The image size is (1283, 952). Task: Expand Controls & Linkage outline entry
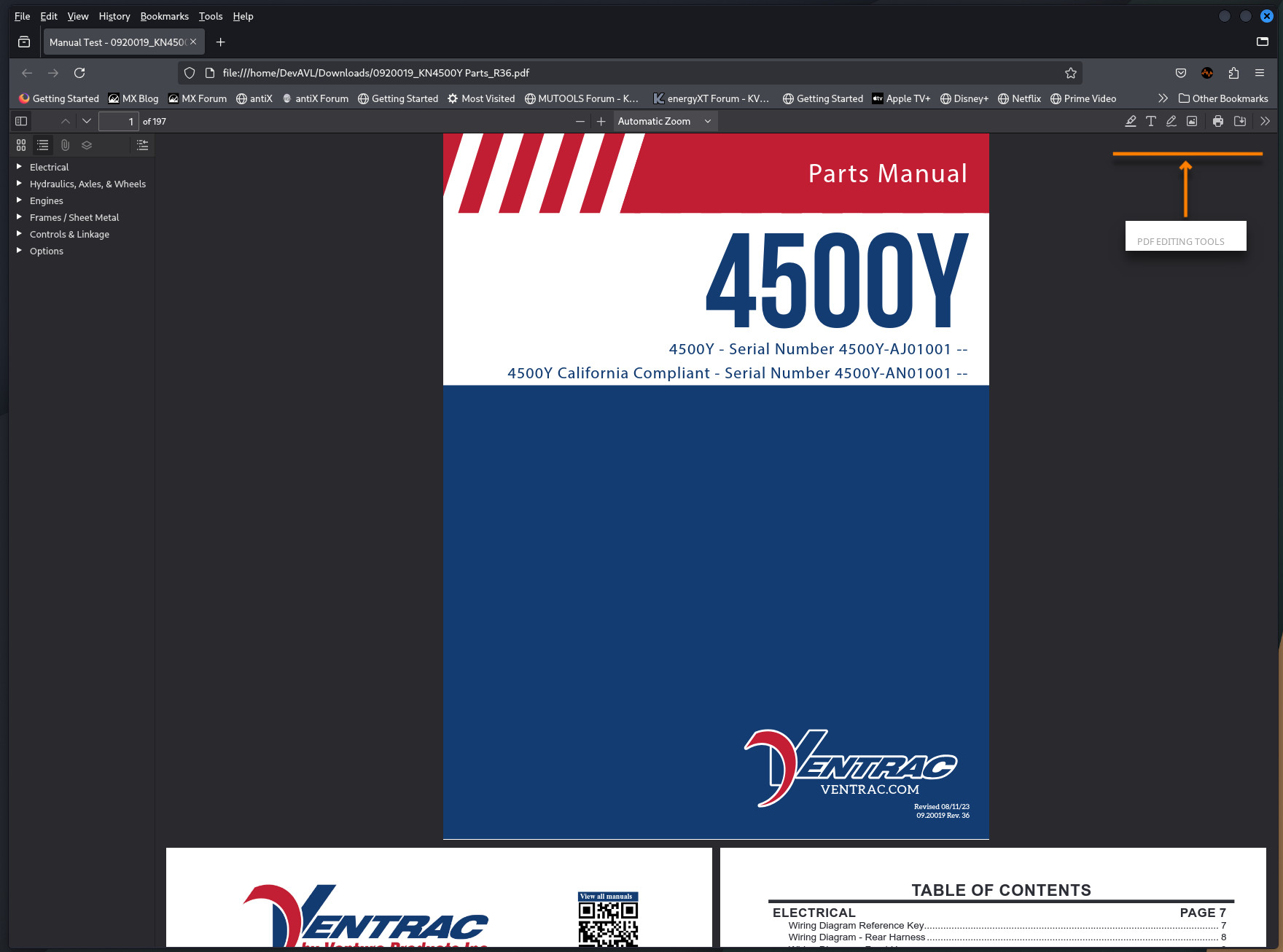[x=19, y=234]
